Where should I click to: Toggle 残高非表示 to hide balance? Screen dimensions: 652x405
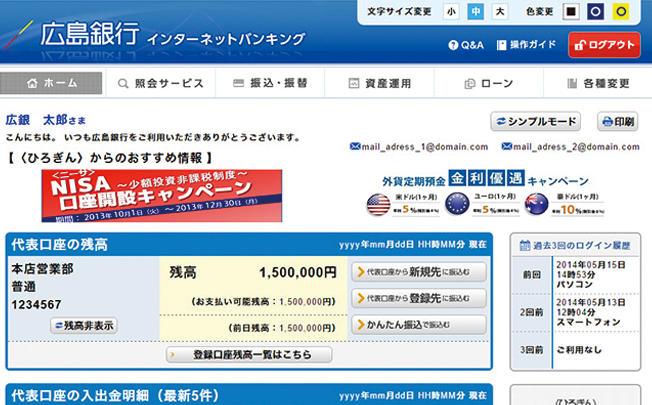click(84, 326)
